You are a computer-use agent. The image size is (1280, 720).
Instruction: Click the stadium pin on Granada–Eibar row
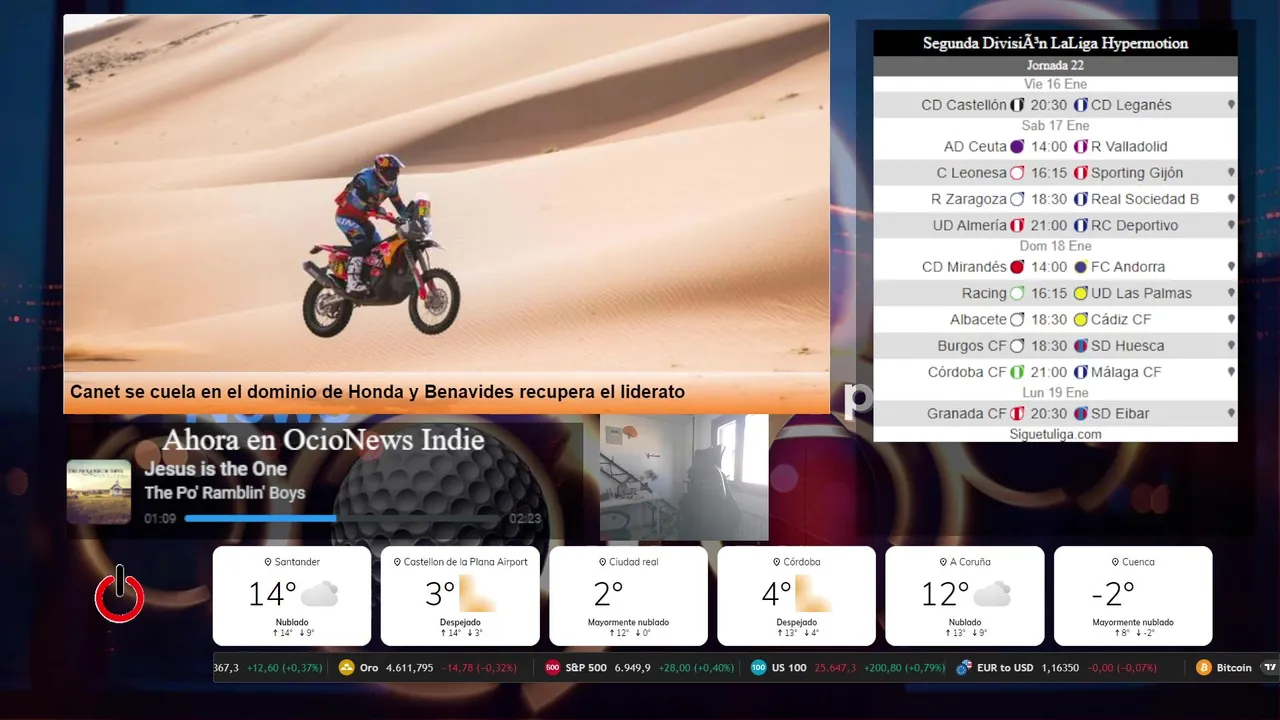1231,414
